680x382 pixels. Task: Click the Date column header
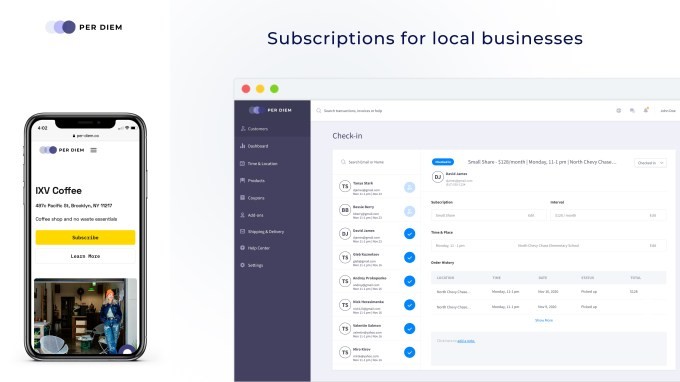(x=543, y=278)
